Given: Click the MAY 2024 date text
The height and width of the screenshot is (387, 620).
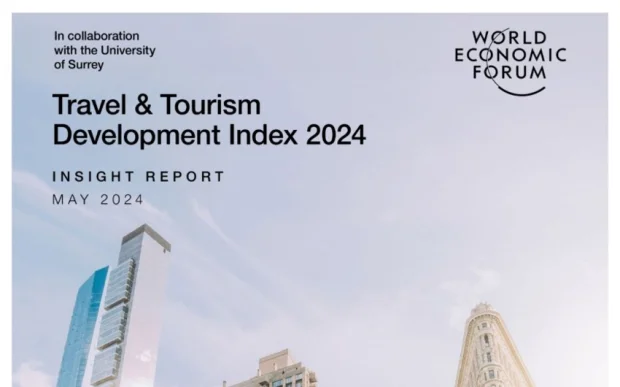Looking at the screenshot, I should [98, 199].
